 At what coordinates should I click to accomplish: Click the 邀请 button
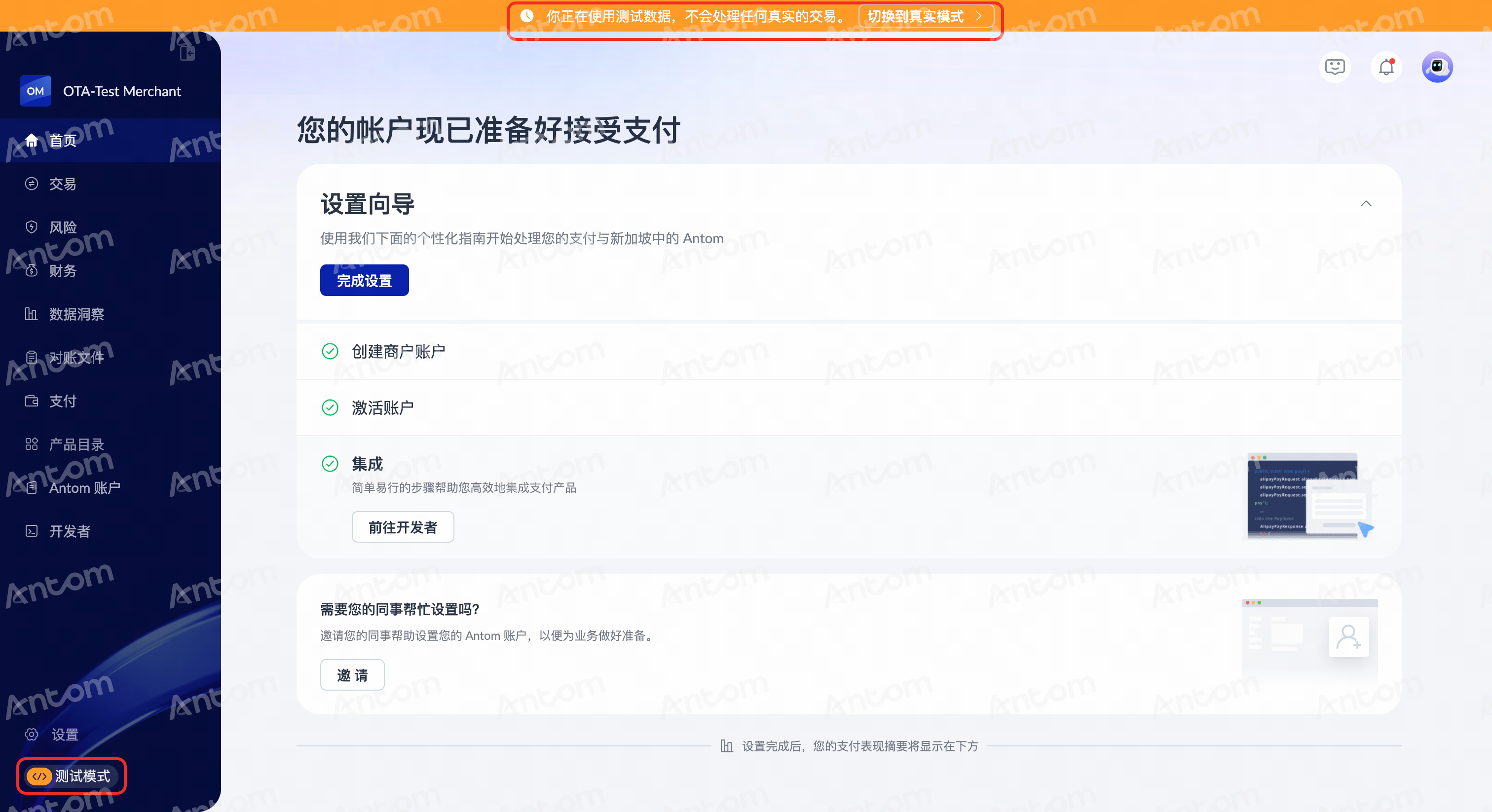(352, 675)
